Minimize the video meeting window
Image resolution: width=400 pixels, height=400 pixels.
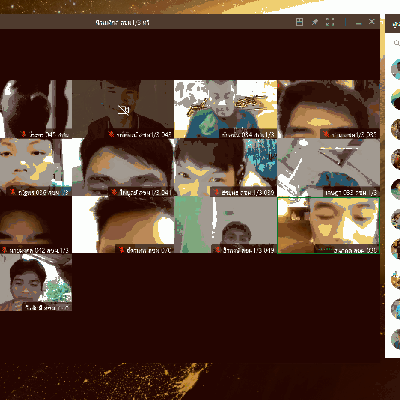pyautogui.click(x=358, y=23)
